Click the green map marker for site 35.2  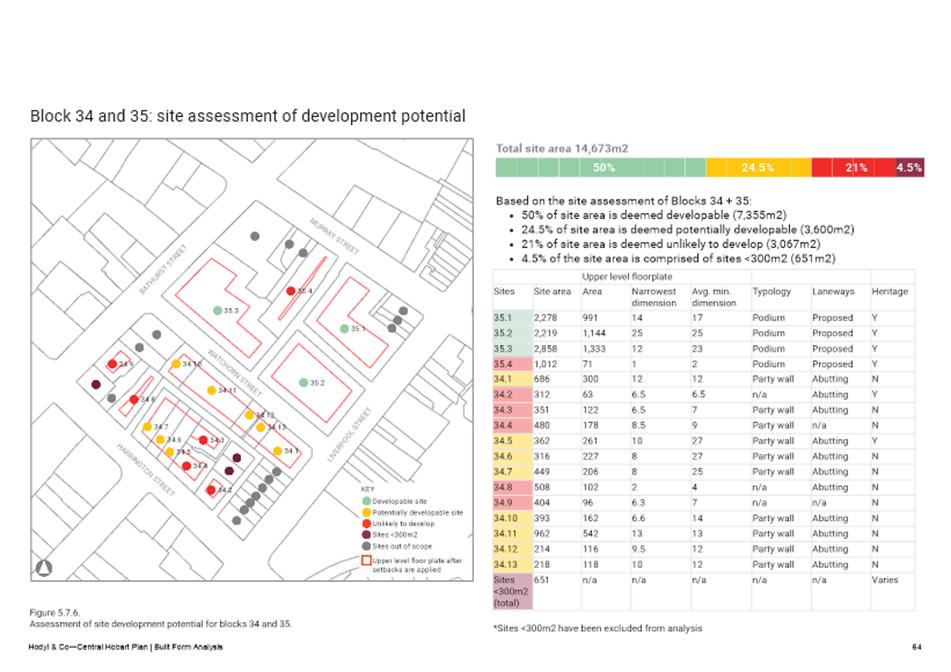[x=303, y=383]
